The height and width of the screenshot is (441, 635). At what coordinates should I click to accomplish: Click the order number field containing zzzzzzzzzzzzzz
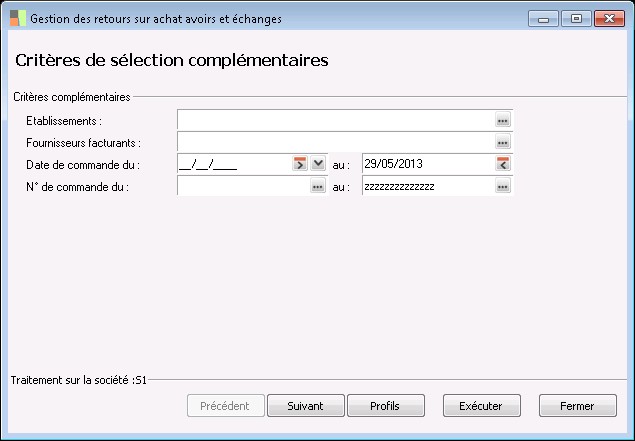point(427,186)
